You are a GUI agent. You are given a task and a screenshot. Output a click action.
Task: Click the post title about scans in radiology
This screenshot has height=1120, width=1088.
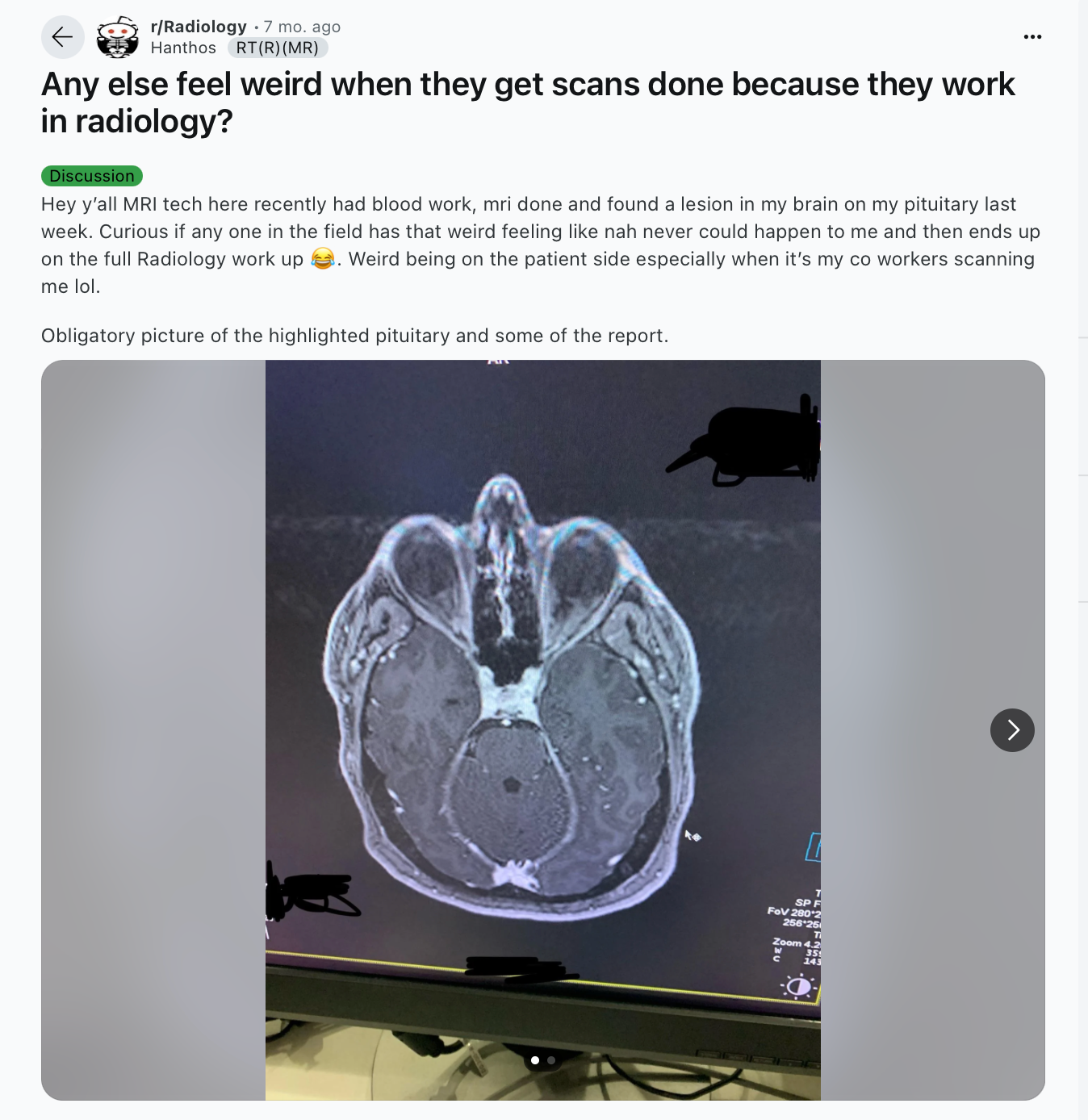pos(528,102)
